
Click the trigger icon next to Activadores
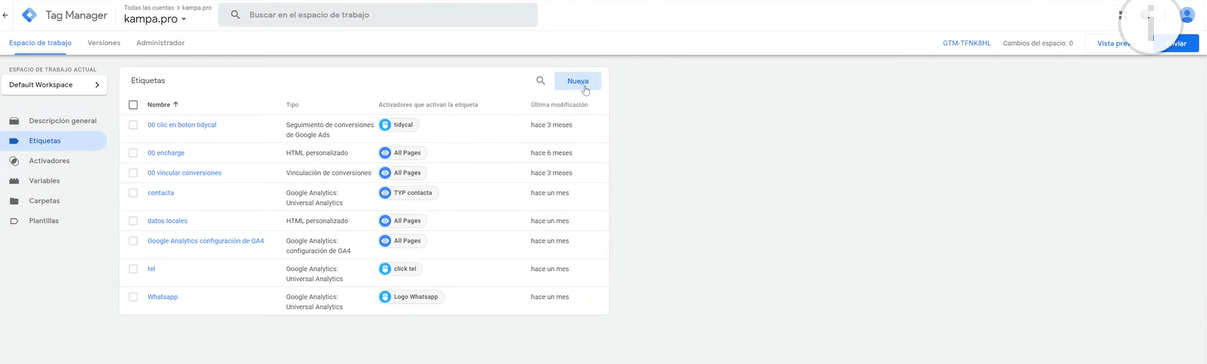pyautogui.click(x=14, y=161)
